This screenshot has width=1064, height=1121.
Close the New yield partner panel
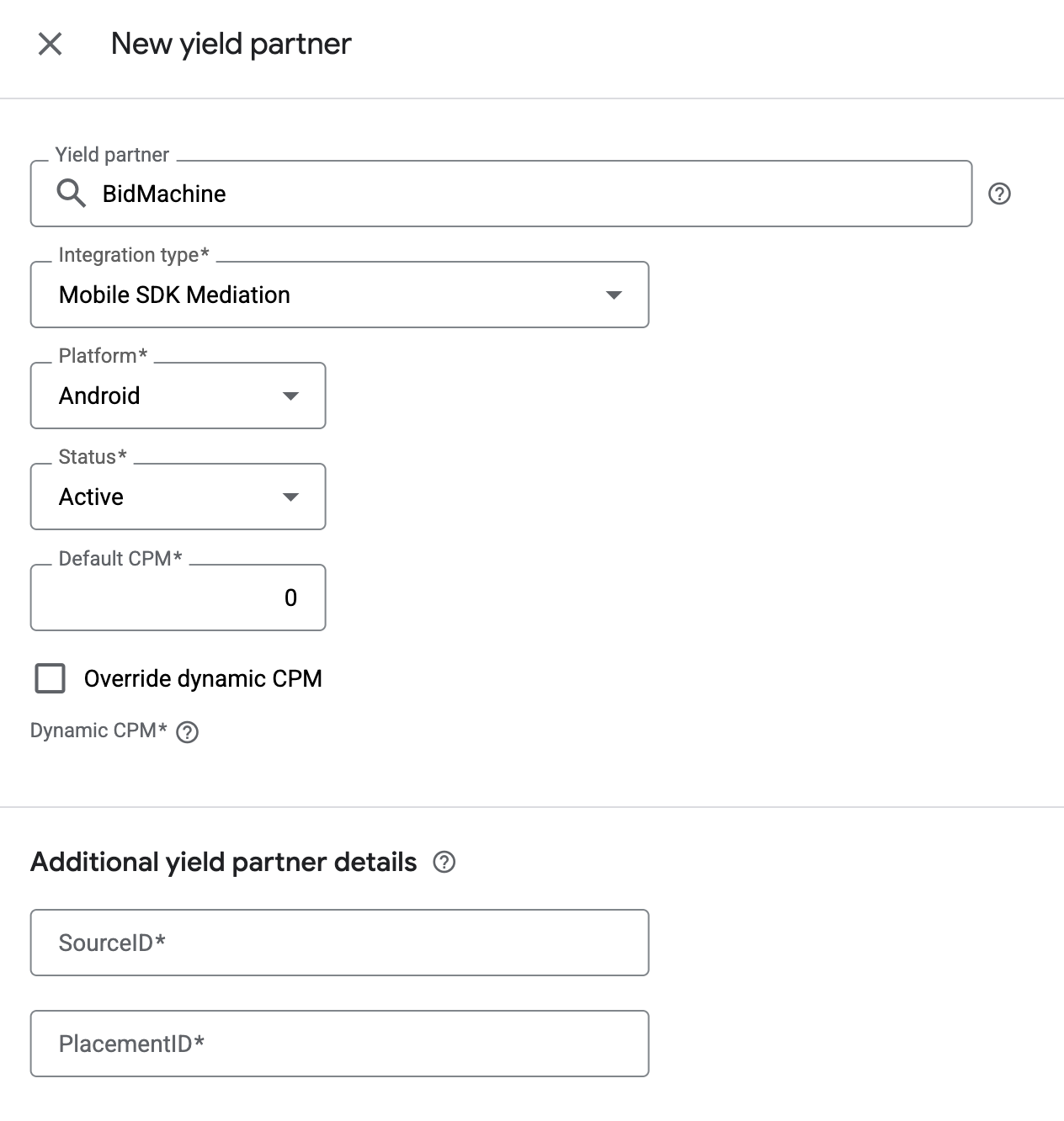pyautogui.click(x=51, y=44)
